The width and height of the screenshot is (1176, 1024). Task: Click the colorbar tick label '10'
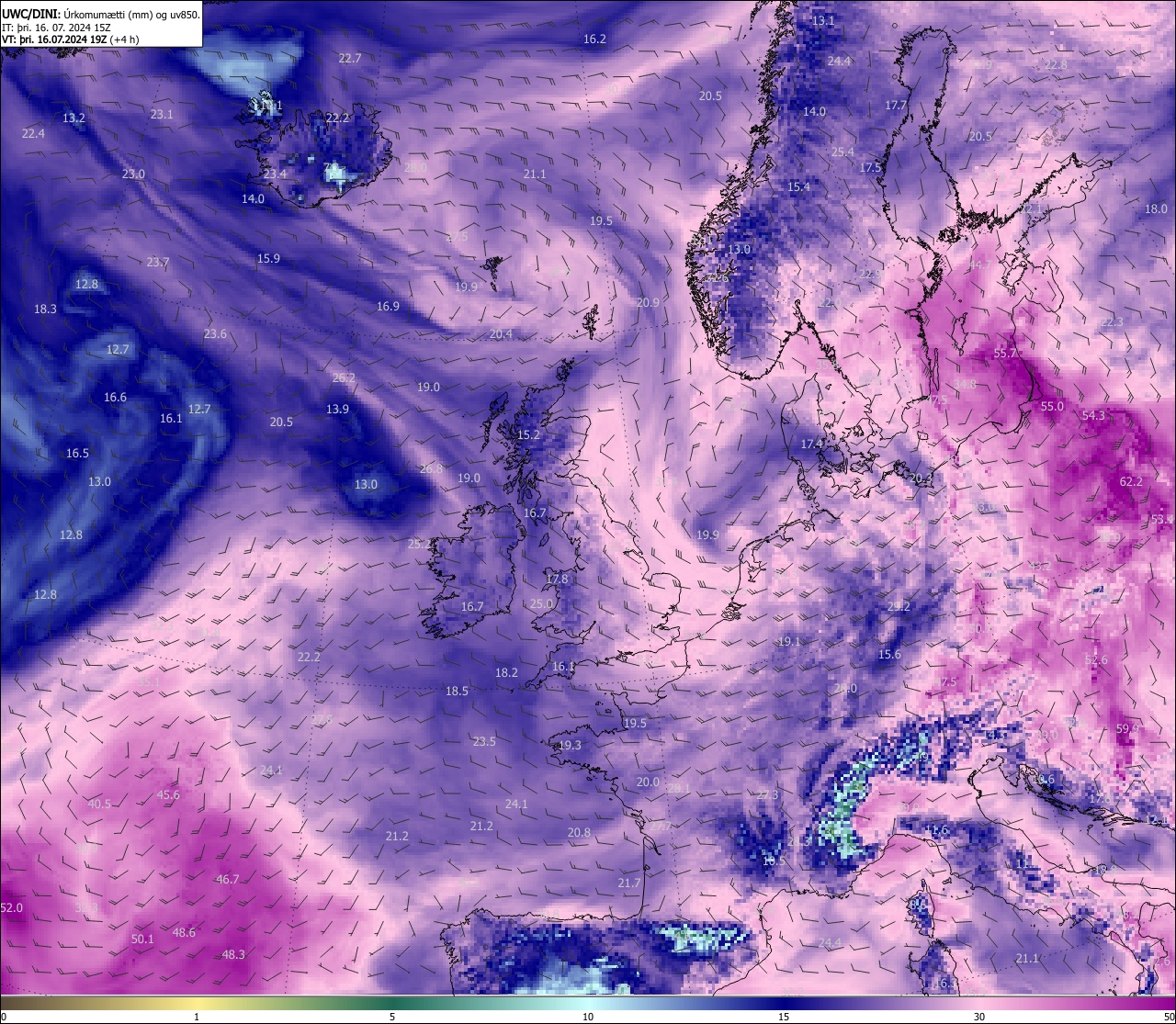[x=588, y=1017]
